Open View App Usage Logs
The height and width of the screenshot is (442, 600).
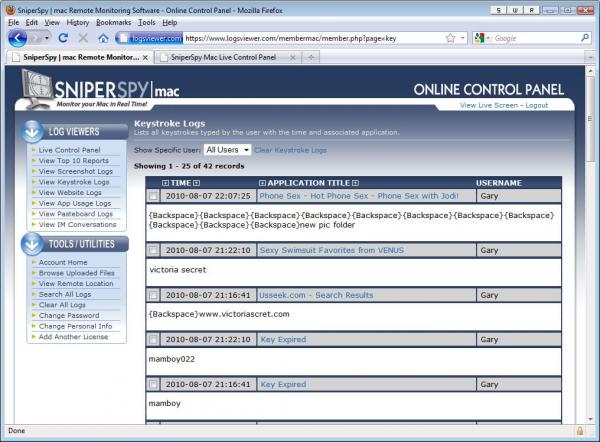pyautogui.click(x=75, y=203)
